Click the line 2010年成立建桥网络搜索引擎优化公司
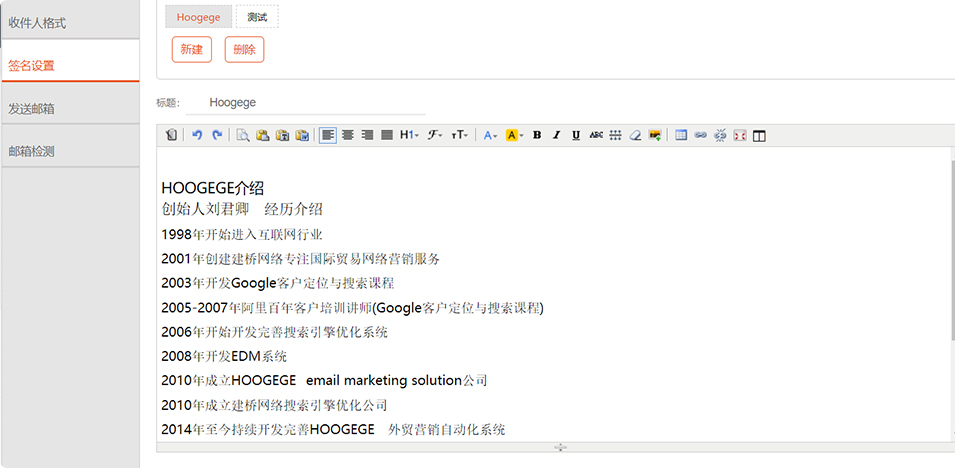 274,405
